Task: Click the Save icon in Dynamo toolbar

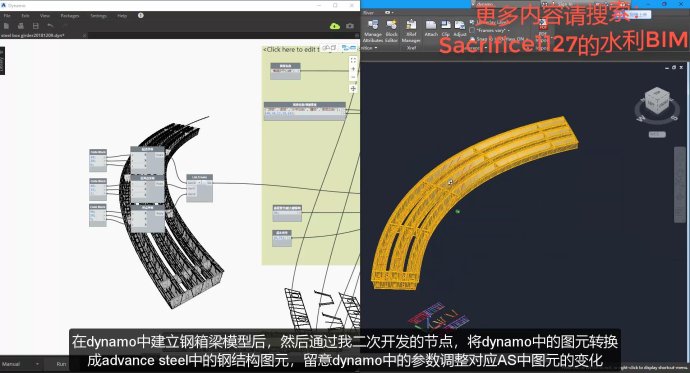Action: click(36, 26)
